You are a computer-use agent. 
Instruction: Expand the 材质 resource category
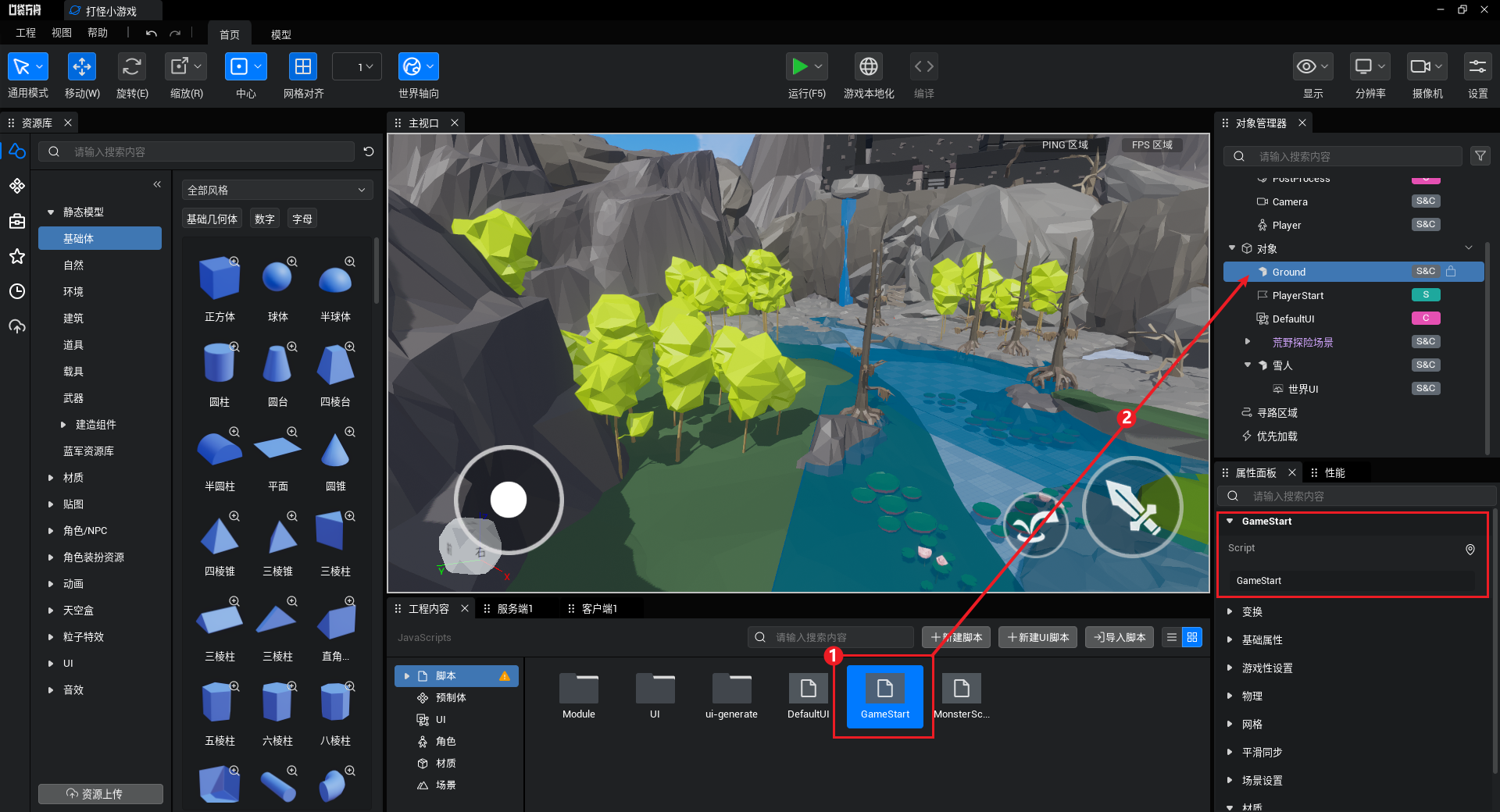[51, 478]
